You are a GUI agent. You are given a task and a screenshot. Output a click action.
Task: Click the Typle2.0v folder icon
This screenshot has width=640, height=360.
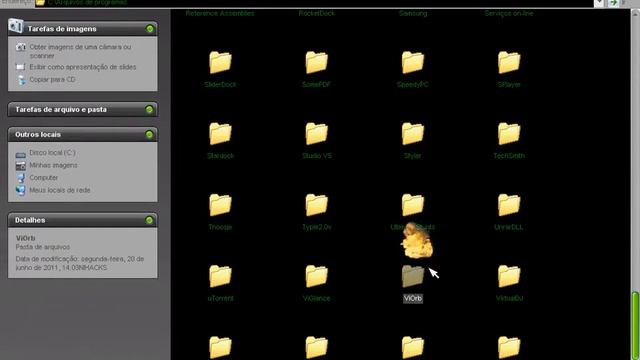pyautogui.click(x=316, y=205)
